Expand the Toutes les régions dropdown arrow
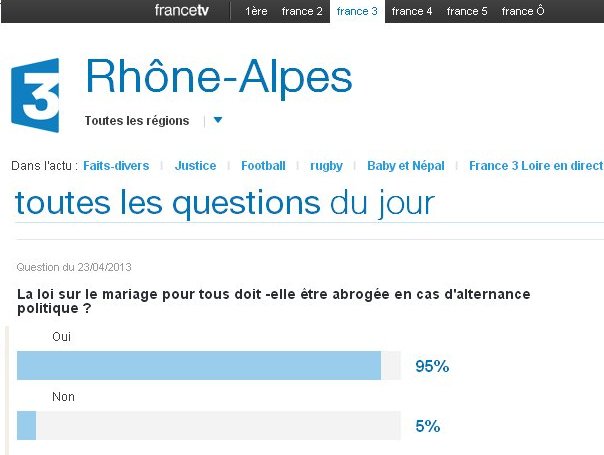The width and height of the screenshot is (604, 455). 218,120
